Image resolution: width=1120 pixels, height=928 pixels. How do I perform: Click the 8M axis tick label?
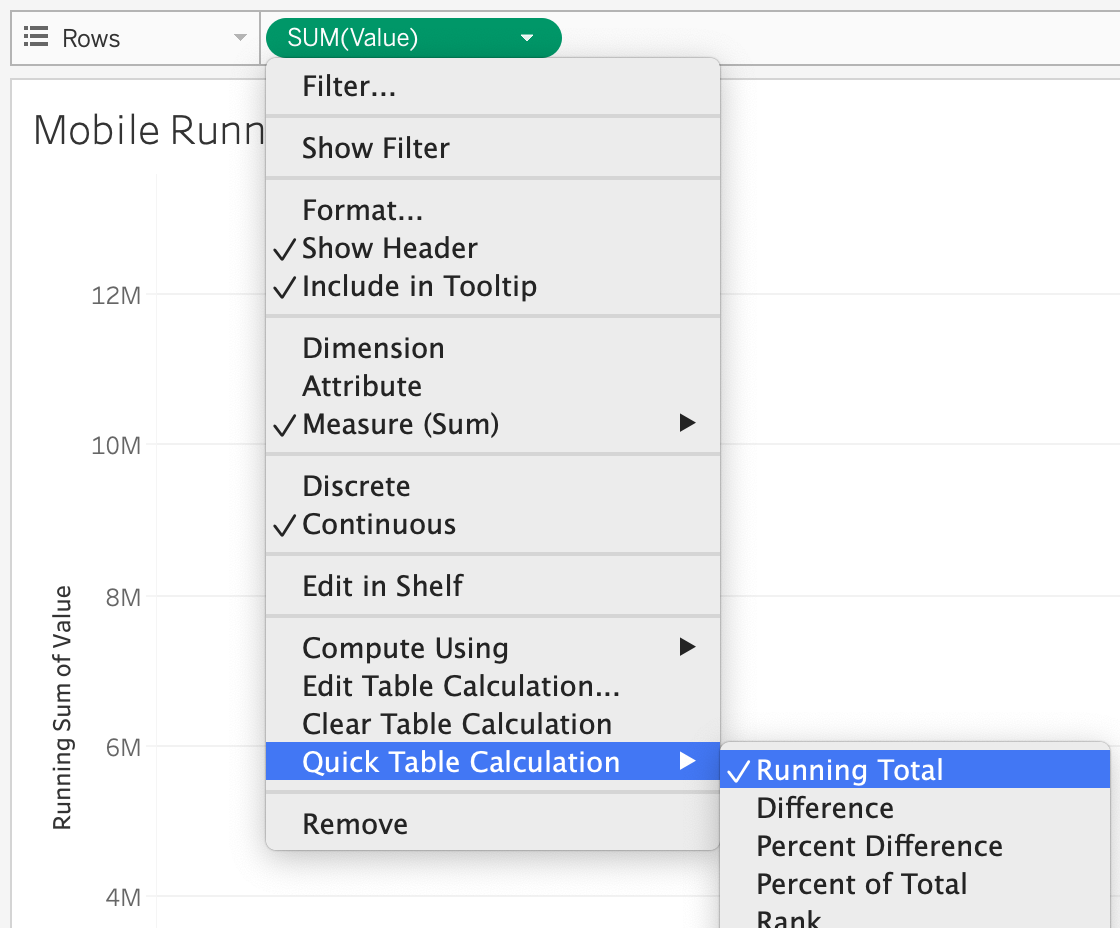pyautogui.click(x=123, y=597)
